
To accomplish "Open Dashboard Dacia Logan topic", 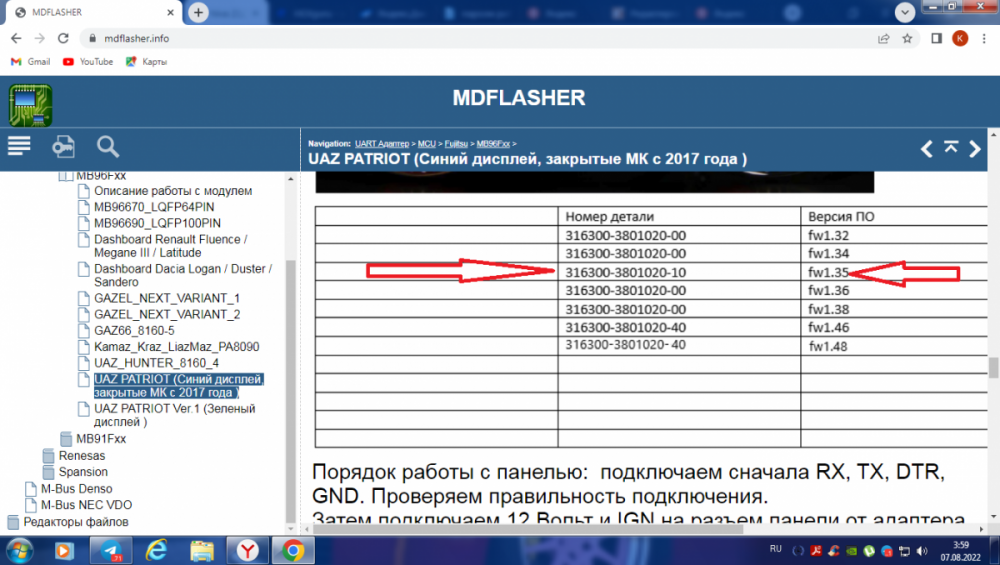I will click(182, 275).
